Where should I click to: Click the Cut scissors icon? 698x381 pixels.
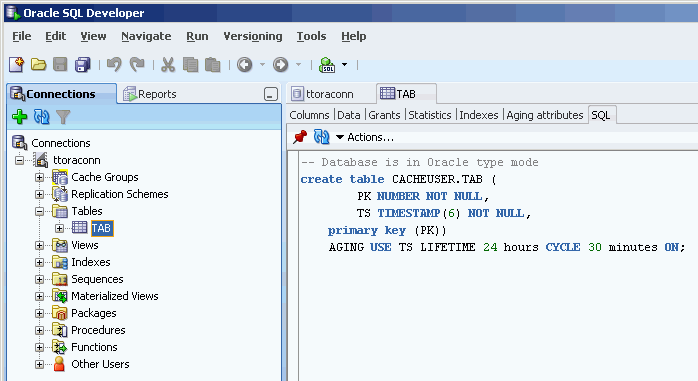tap(167, 65)
